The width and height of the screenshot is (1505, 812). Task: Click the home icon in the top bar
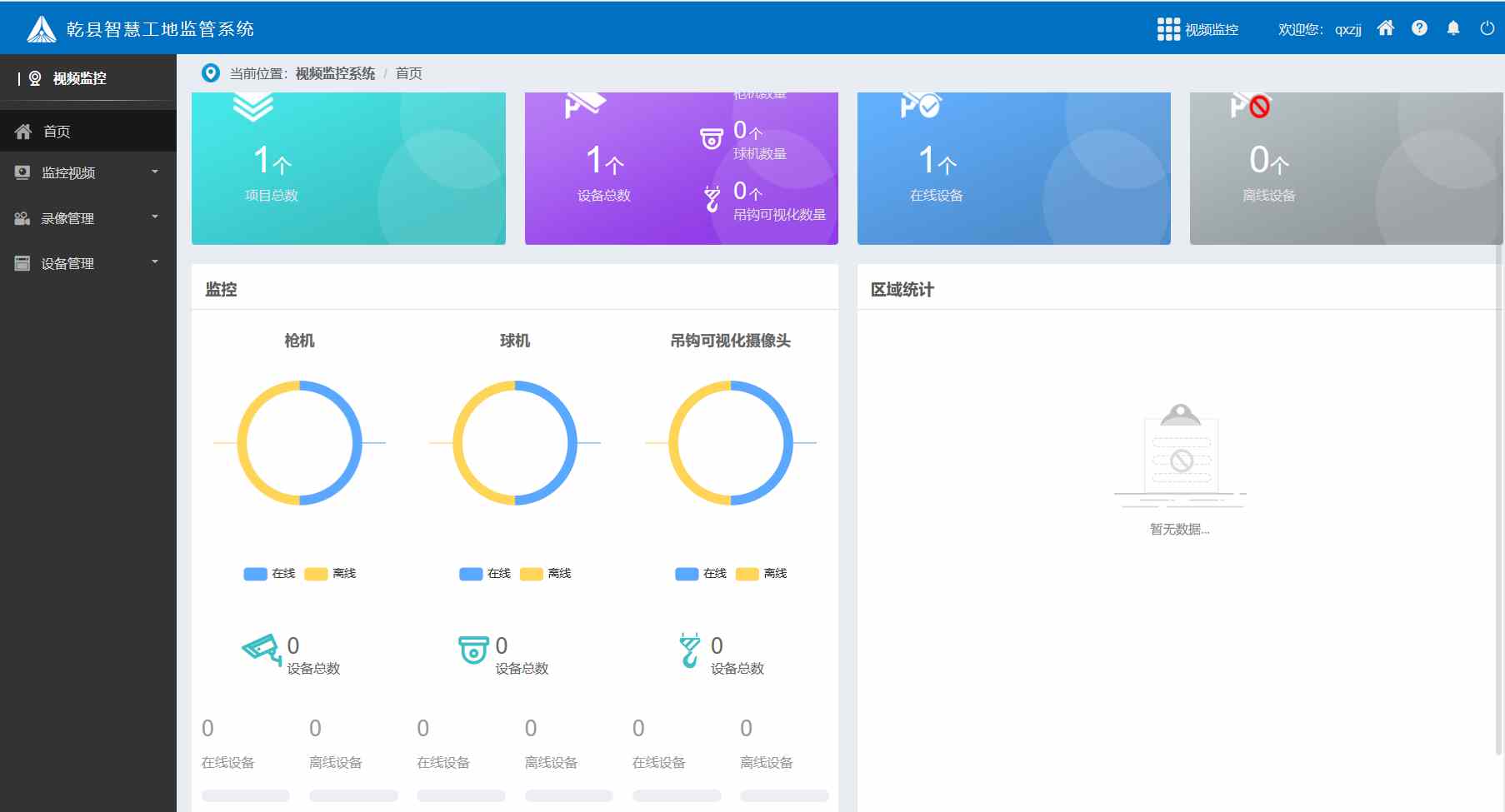click(x=1386, y=27)
